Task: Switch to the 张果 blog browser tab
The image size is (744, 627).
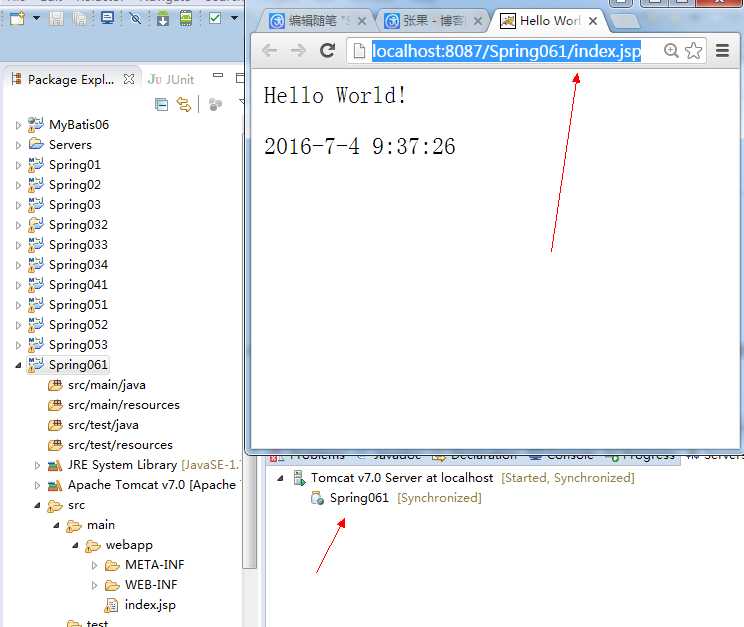Action: coord(425,21)
